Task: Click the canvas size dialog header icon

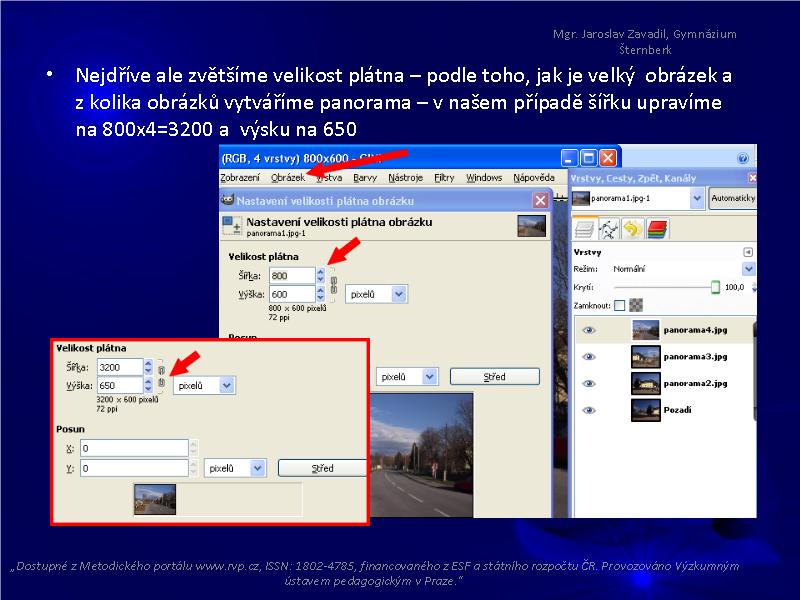Action: click(x=232, y=226)
